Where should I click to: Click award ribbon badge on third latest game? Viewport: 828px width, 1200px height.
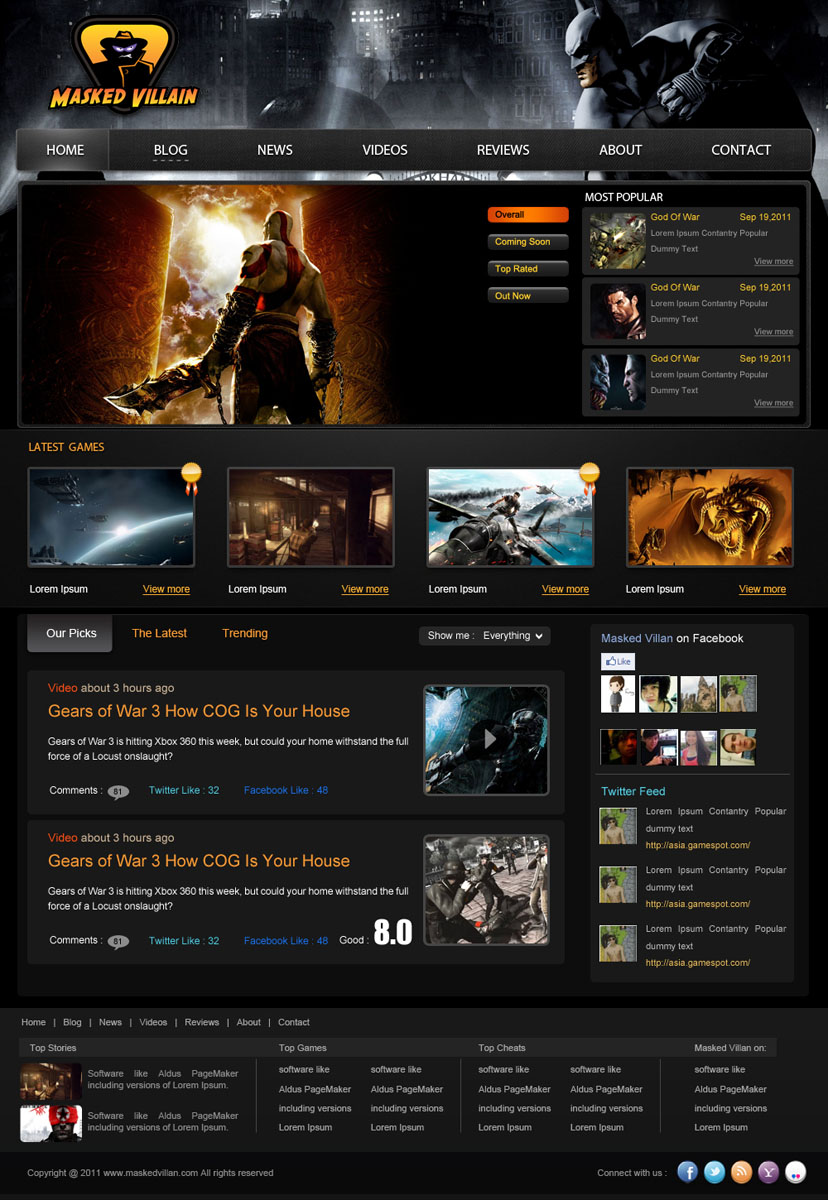coord(590,478)
